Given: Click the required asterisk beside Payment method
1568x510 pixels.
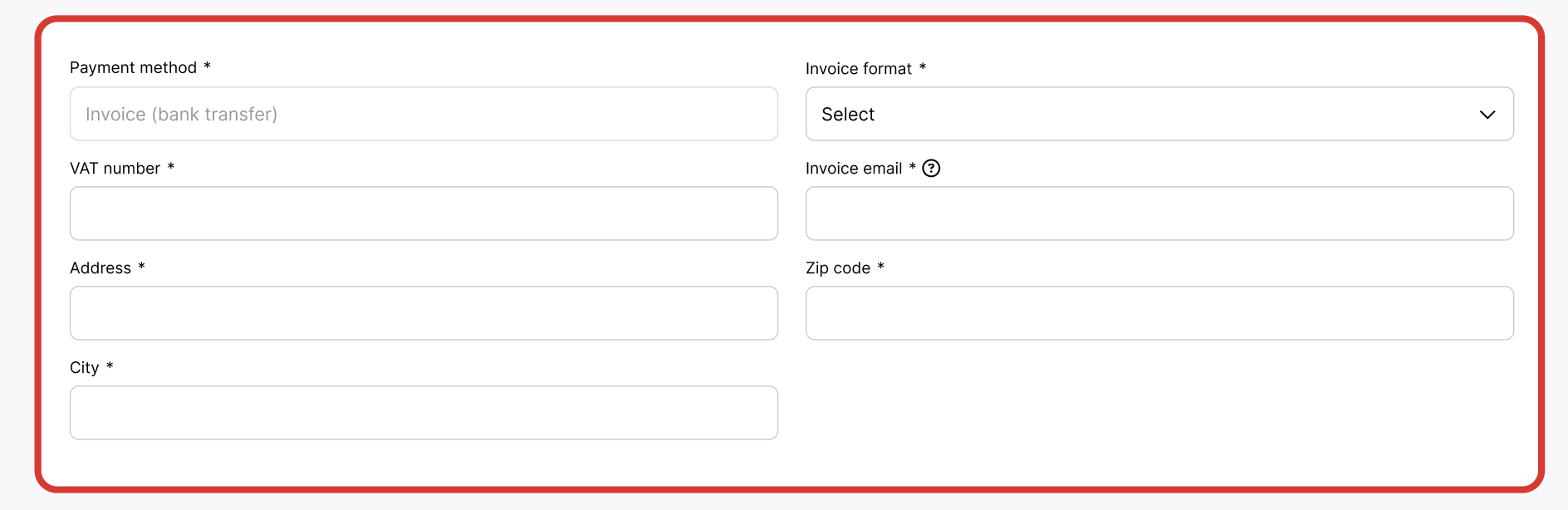Looking at the screenshot, I should [x=208, y=66].
